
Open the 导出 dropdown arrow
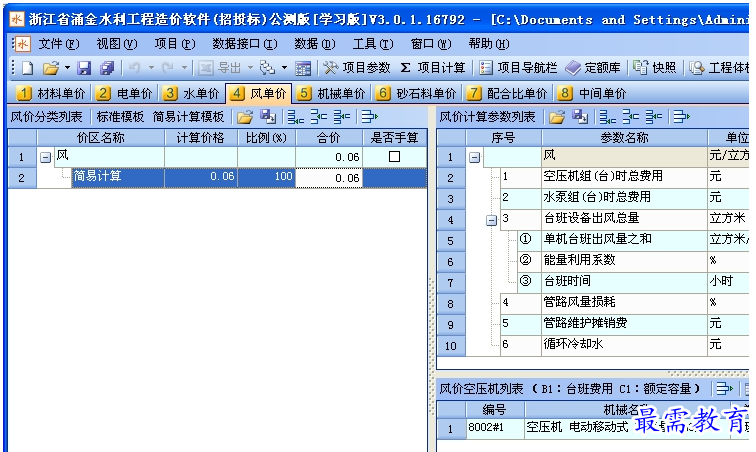coord(250,68)
